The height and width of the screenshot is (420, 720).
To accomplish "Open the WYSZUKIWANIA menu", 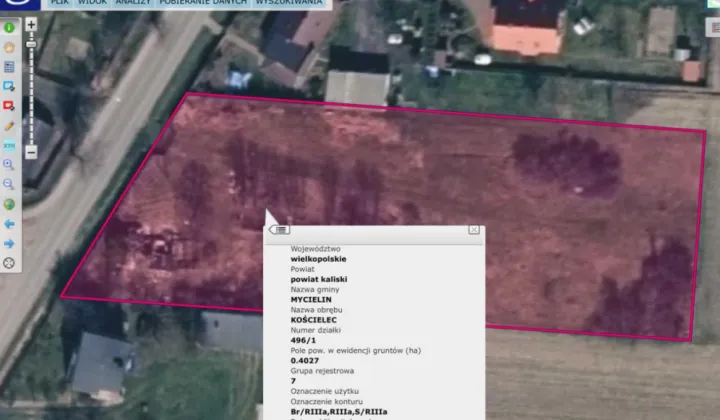I will [289, 3].
